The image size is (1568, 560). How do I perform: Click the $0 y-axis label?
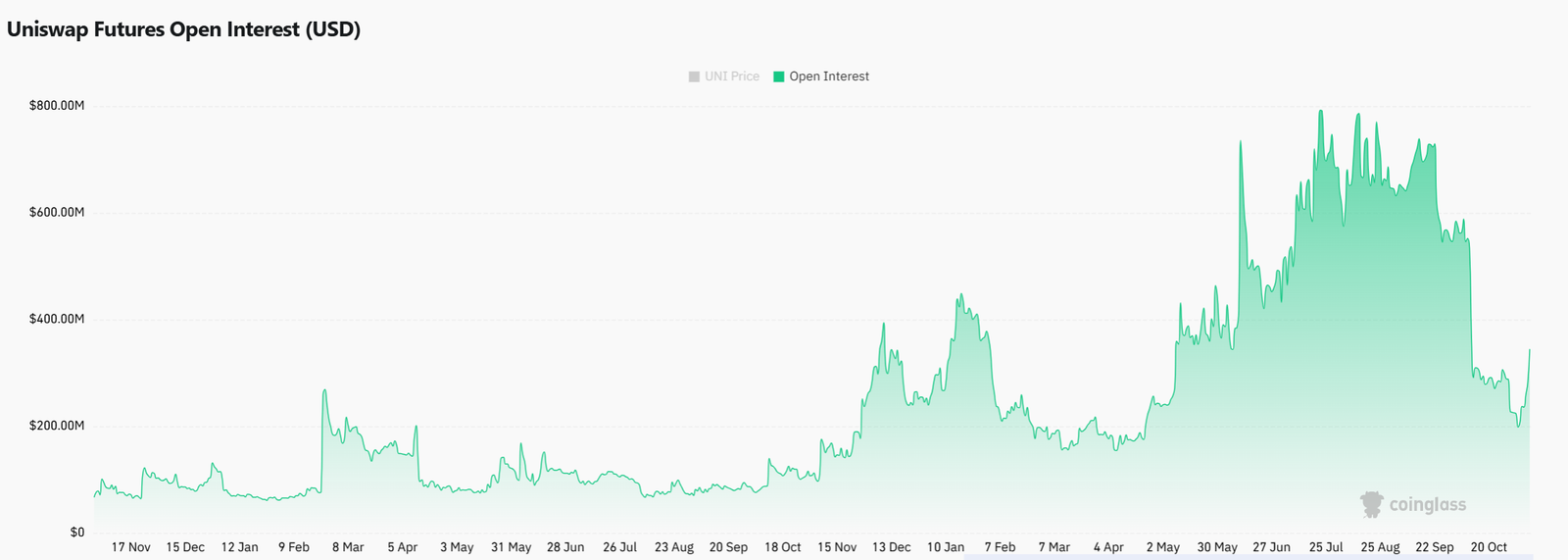coord(77,533)
